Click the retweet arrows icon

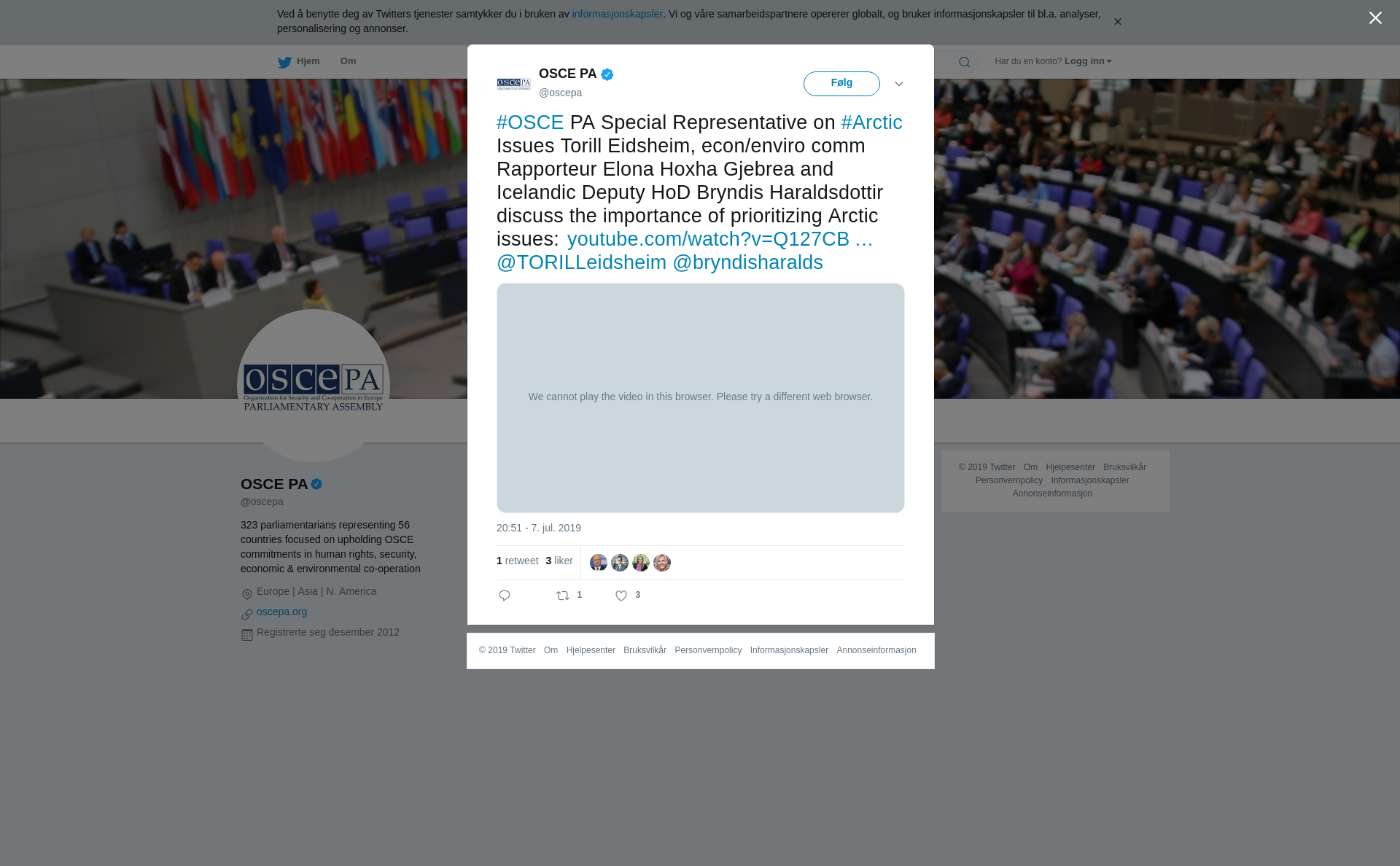point(563,596)
